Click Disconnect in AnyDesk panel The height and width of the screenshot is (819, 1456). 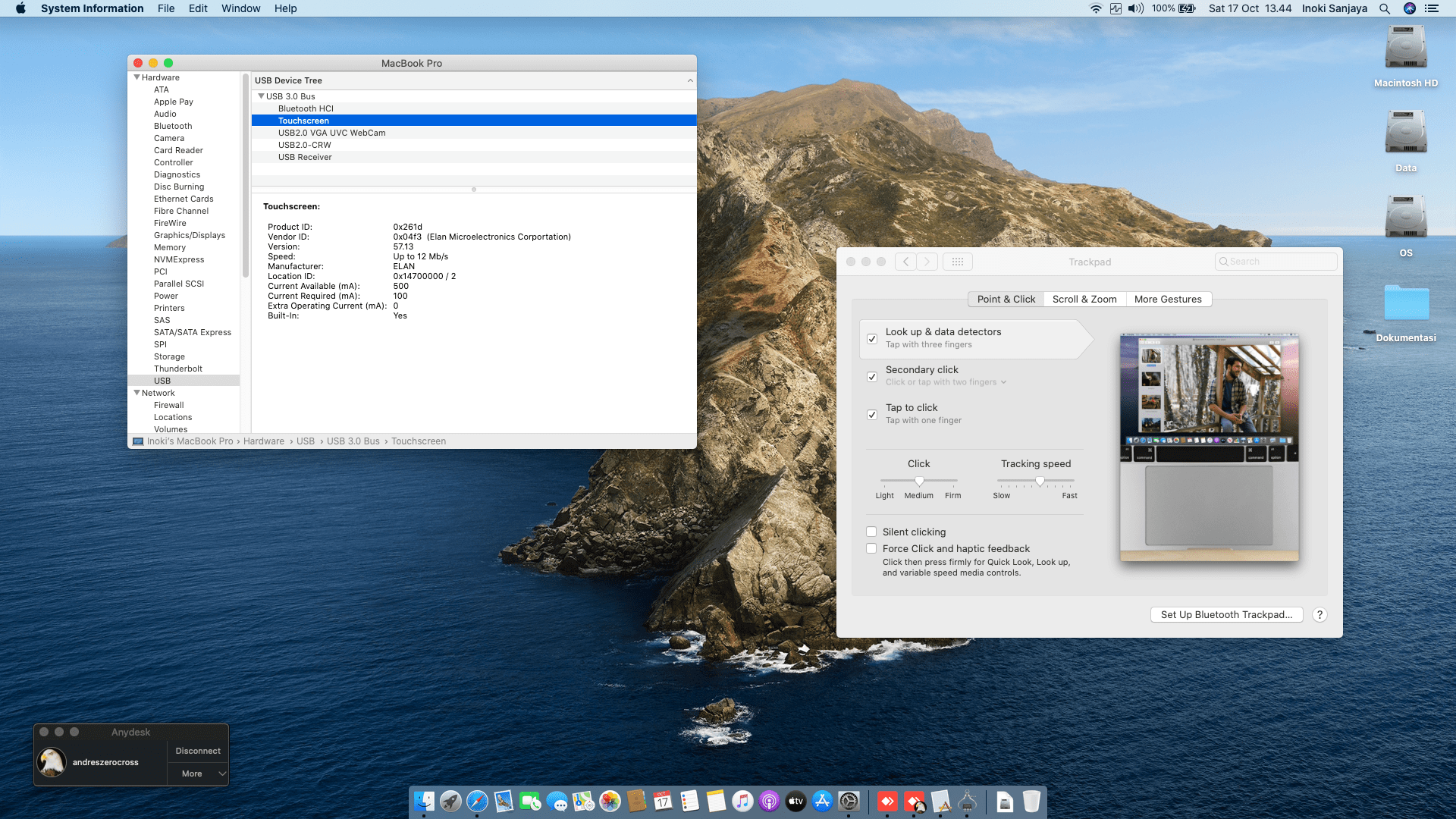pyautogui.click(x=198, y=751)
